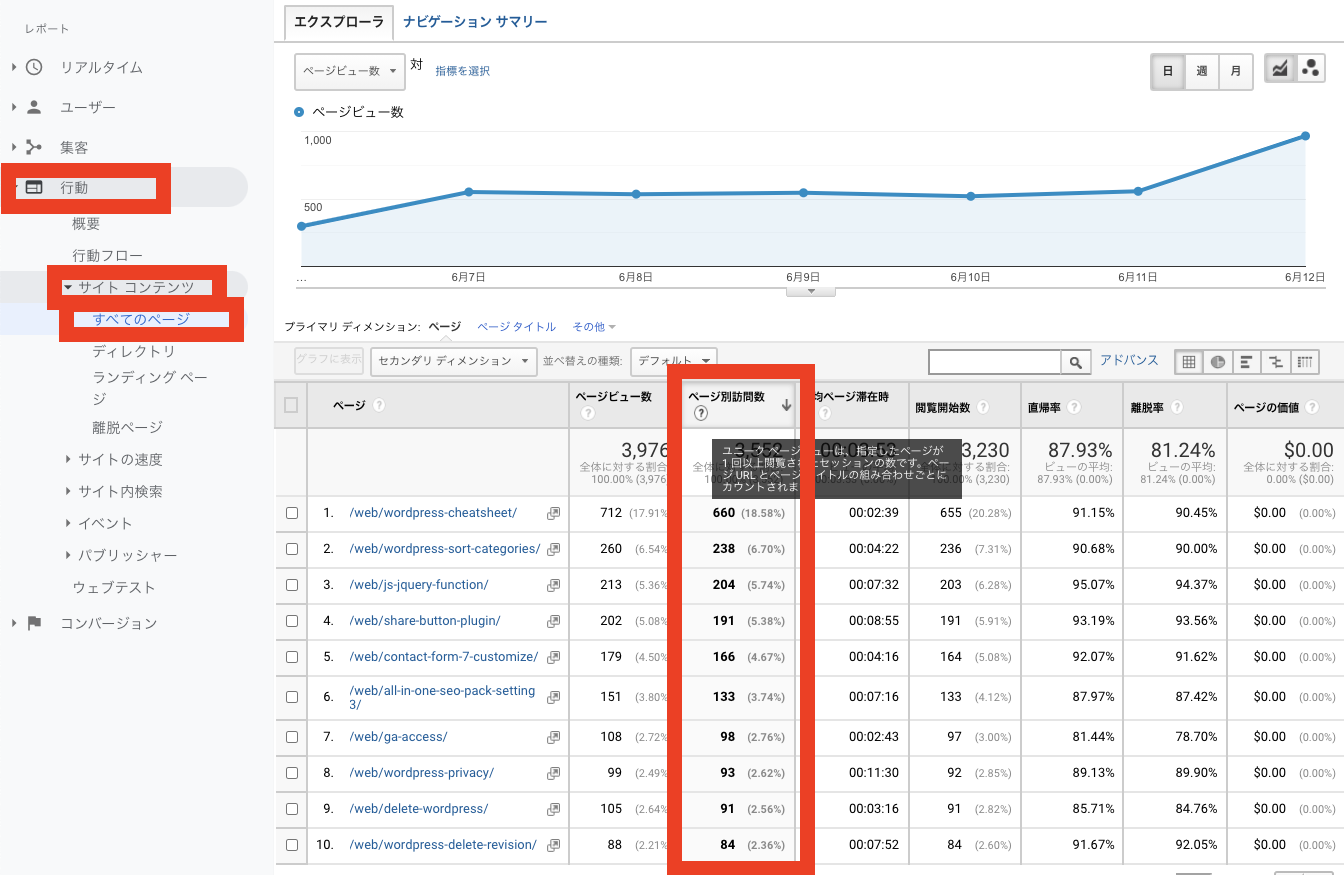
Task: Check the row for /web/ga-access/
Action: coord(292,737)
